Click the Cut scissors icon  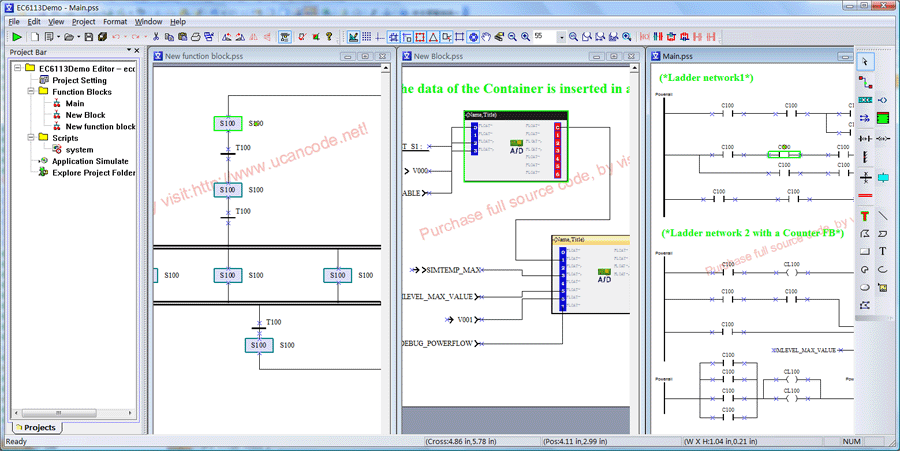click(155, 37)
